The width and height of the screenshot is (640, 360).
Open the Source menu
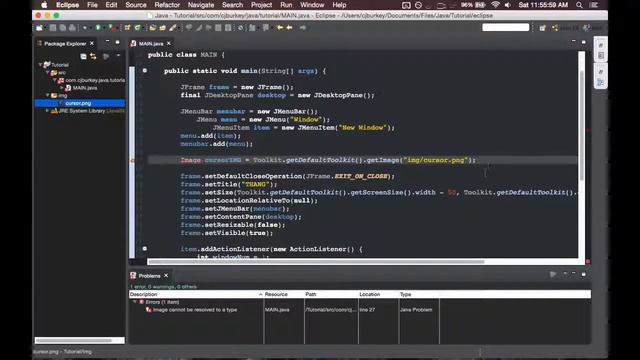coord(136,5)
